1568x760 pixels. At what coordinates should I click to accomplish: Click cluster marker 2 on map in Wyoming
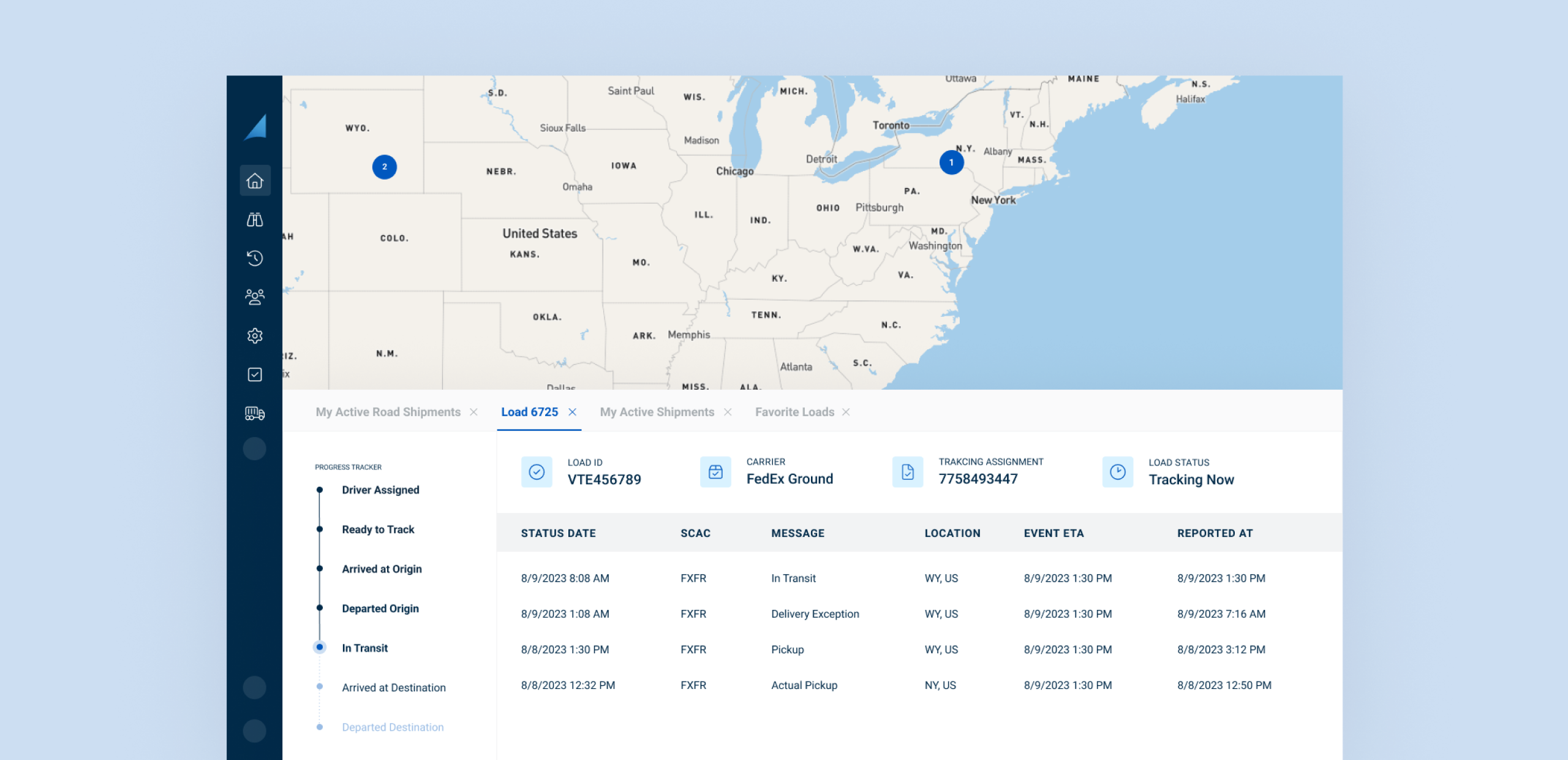384,167
